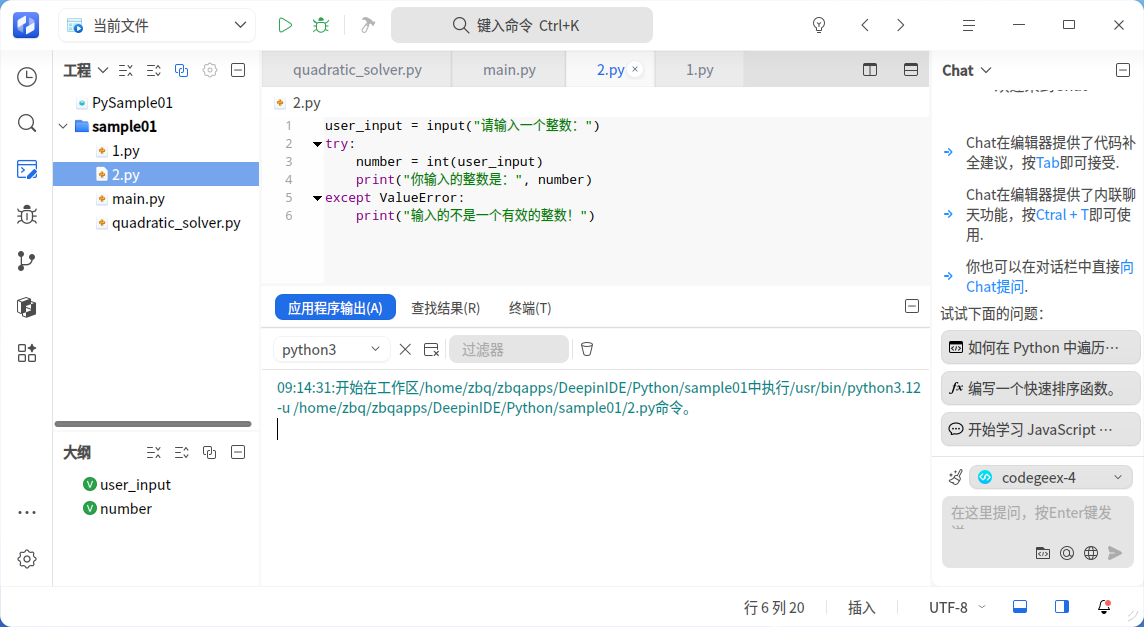This screenshot has height=627, width=1144.
Task: Clear application output with trash icon
Action: coord(587,349)
